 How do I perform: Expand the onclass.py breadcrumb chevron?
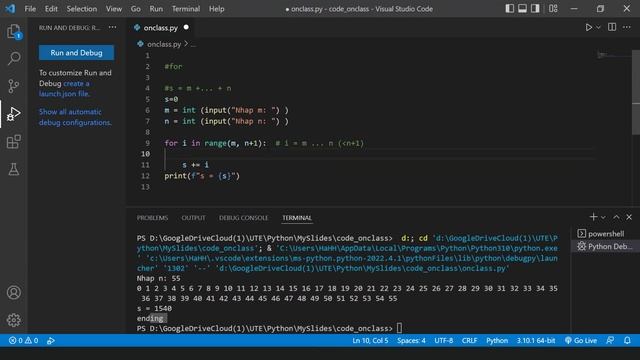click(x=186, y=44)
